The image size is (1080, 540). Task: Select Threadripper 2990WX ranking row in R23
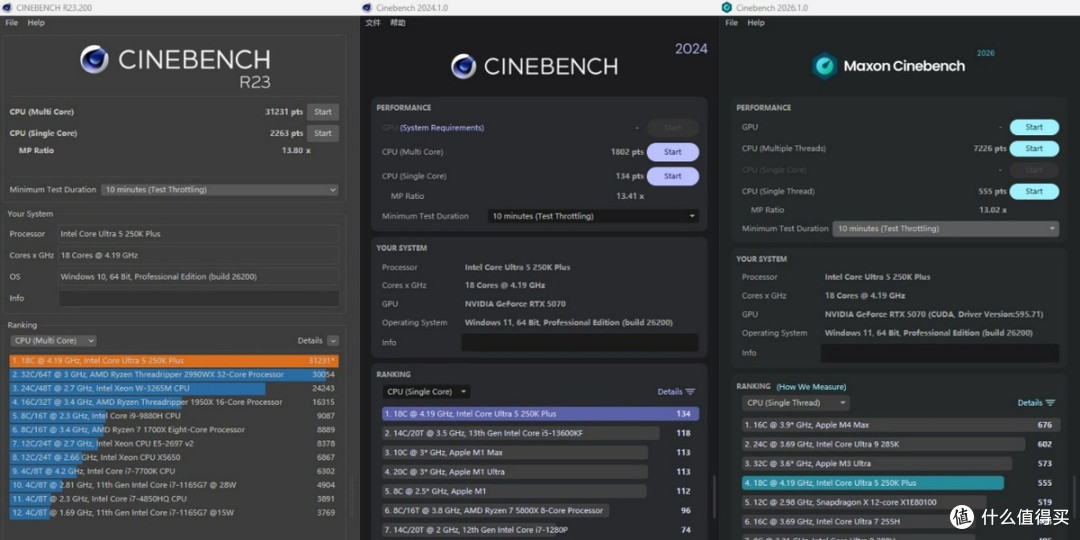pos(174,375)
